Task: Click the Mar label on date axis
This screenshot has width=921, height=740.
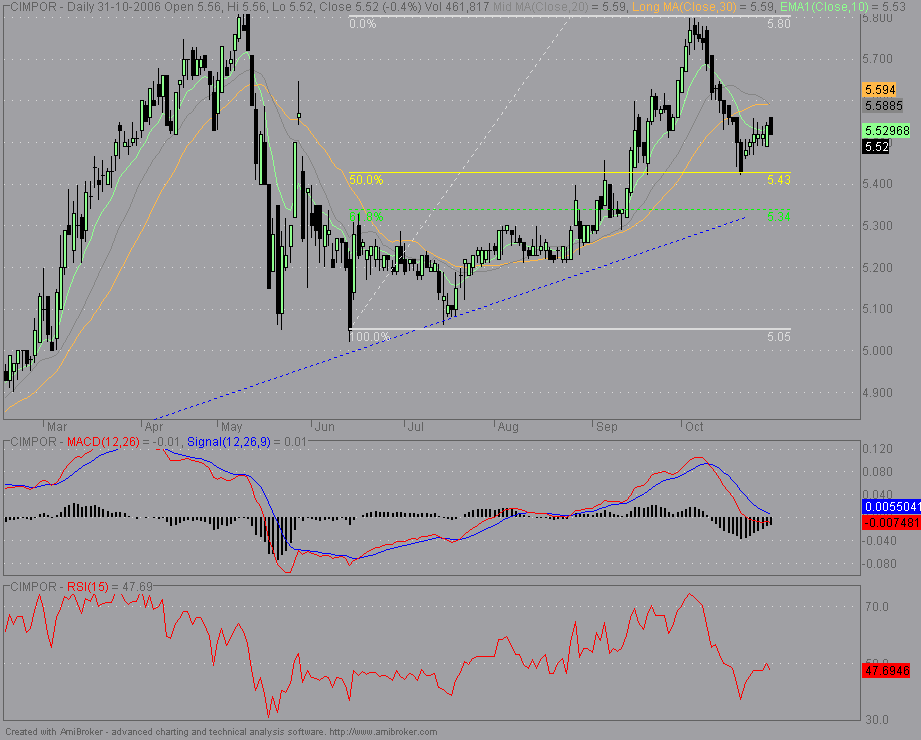Action: [x=57, y=427]
